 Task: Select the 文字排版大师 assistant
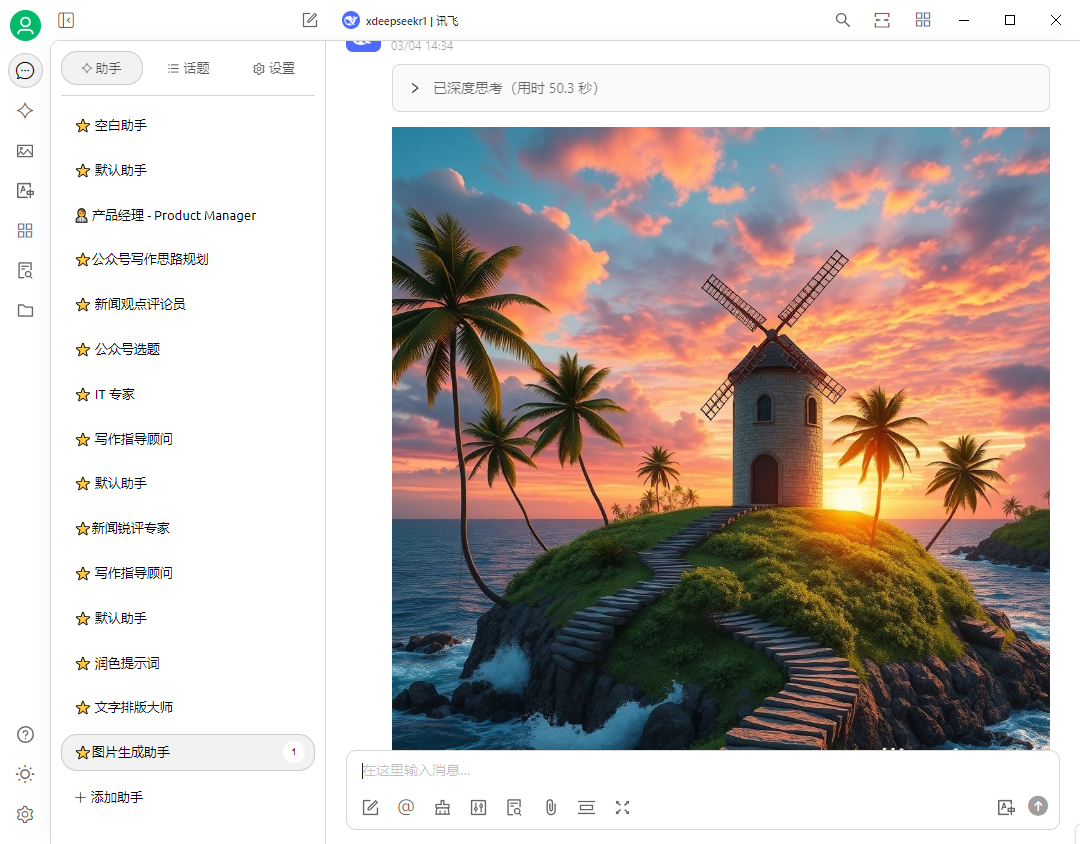[x=133, y=707]
